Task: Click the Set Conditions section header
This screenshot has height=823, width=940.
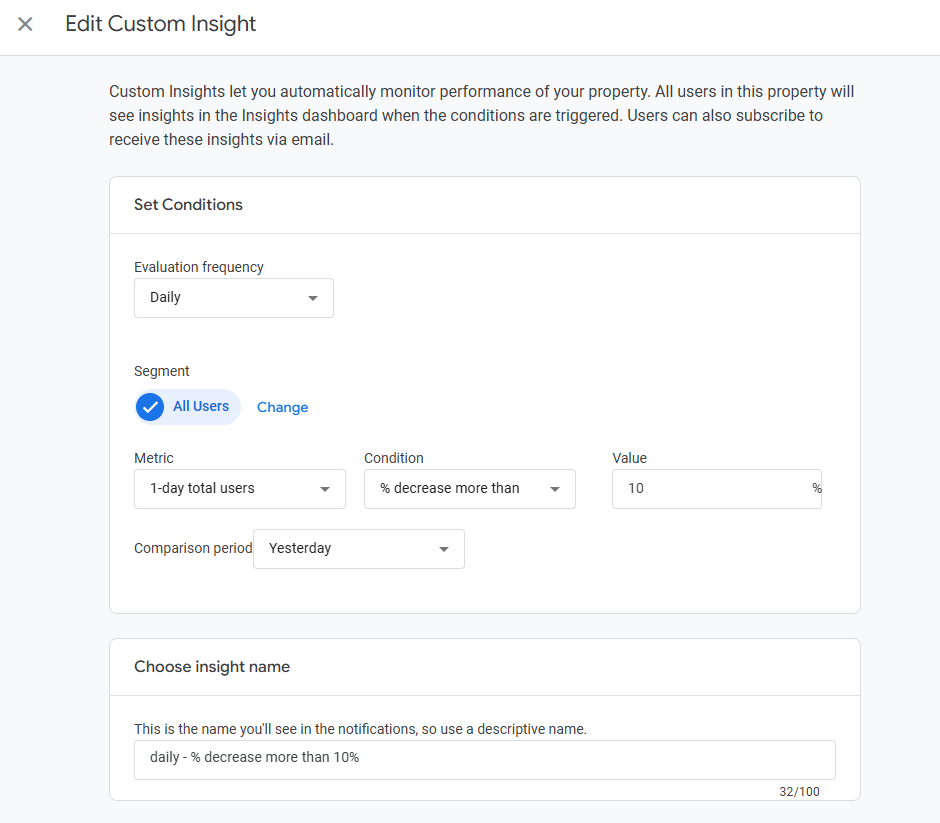Action: [188, 205]
